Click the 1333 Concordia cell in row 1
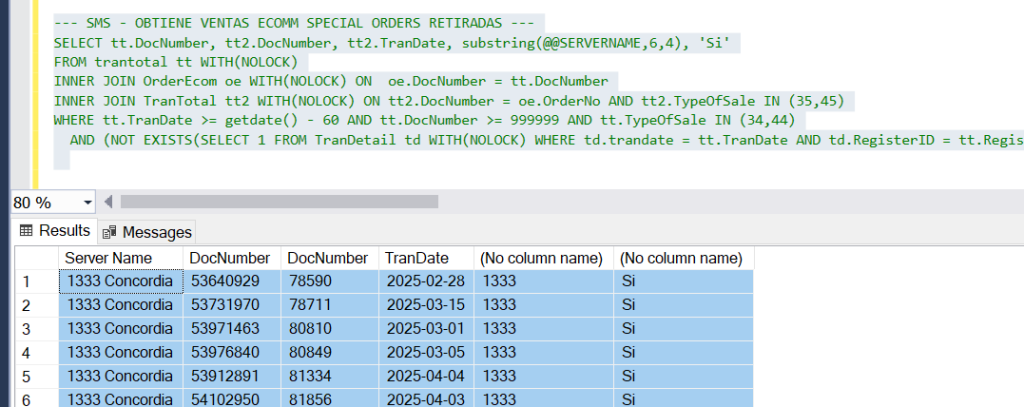The image size is (1024, 407). pyautogui.click(x=121, y=282)
